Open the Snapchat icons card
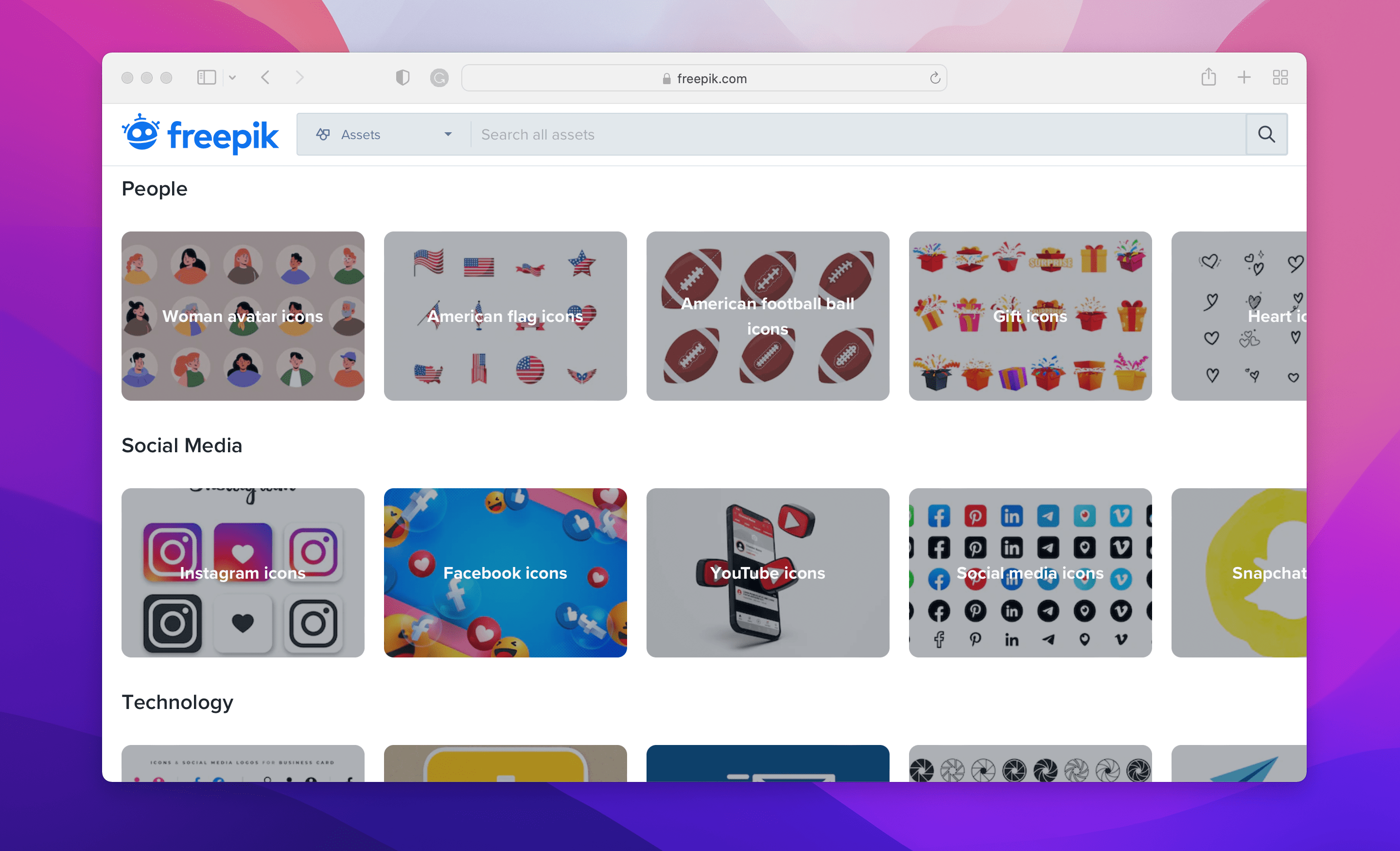The height and width of the screenshot is (851, 1400). 1239,572
